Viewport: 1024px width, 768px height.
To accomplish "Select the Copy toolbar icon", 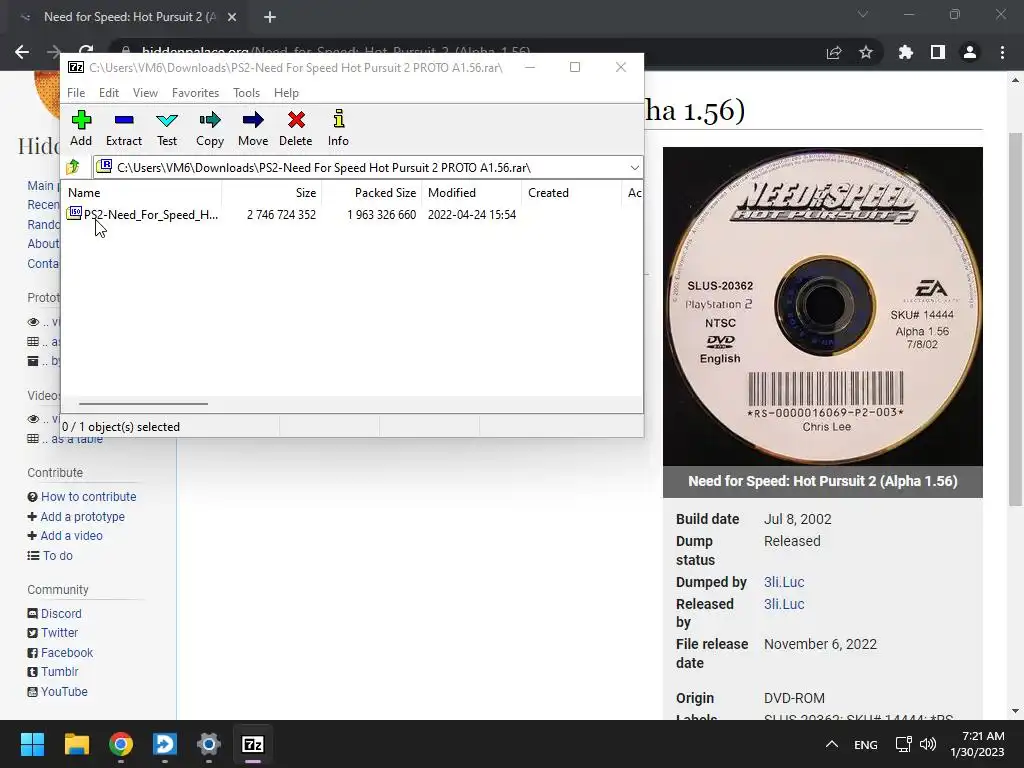I will [x=210, y=128].
